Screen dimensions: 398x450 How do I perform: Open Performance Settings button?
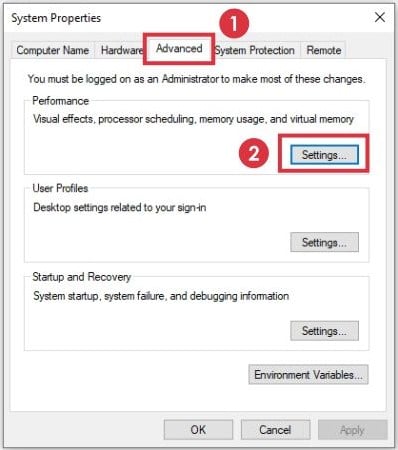tap(324, 155)
